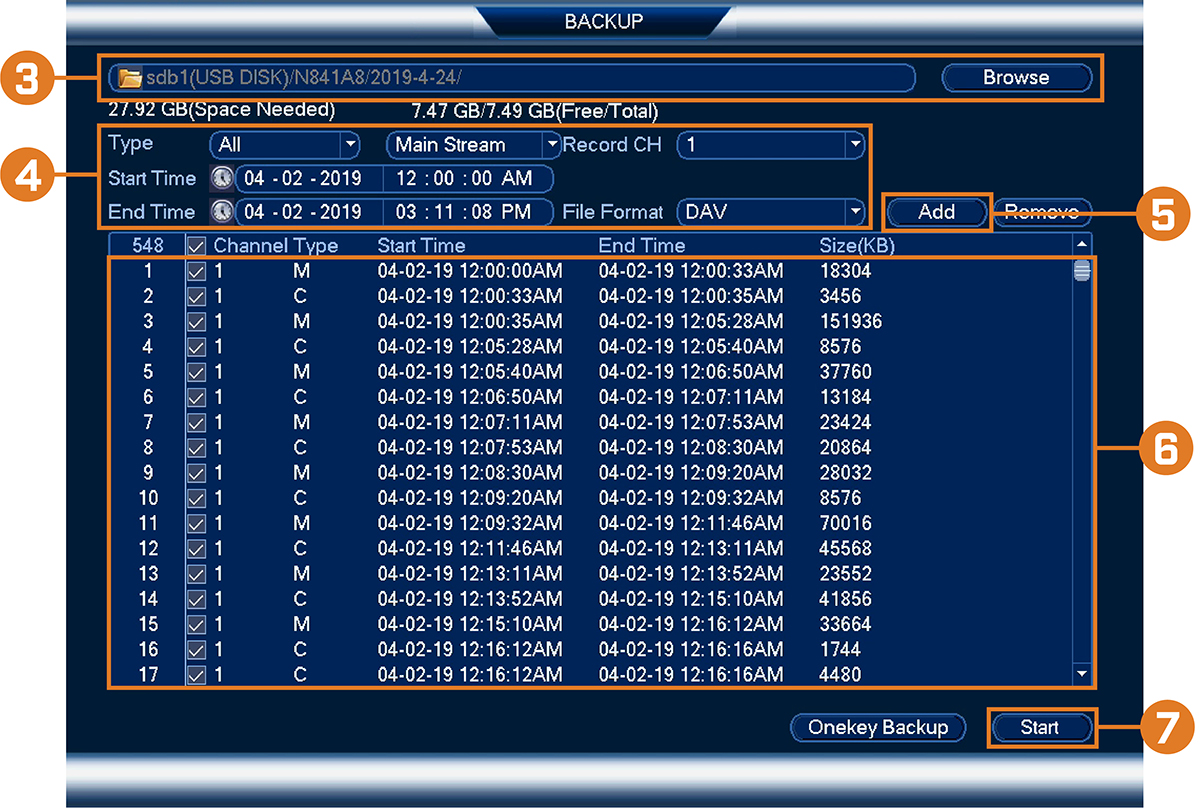This screenshot has width=1200, height=808.
Task: Click scroll up arrow above file list
Action: 1082,244
